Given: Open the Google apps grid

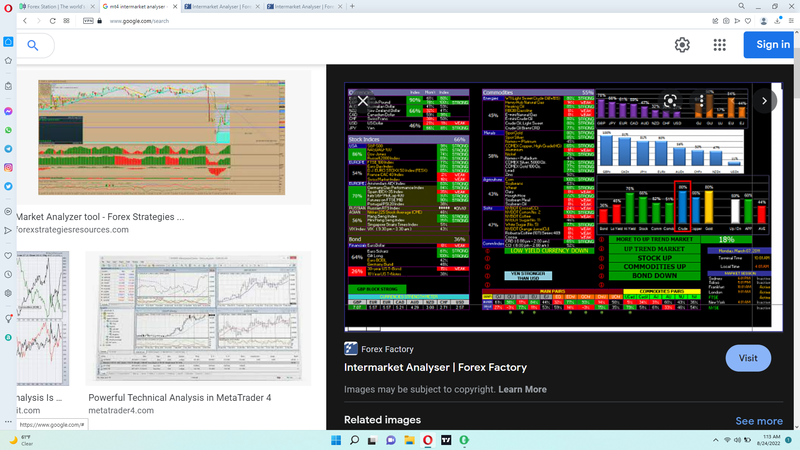Looking at the screenshot, I should 719,45.
